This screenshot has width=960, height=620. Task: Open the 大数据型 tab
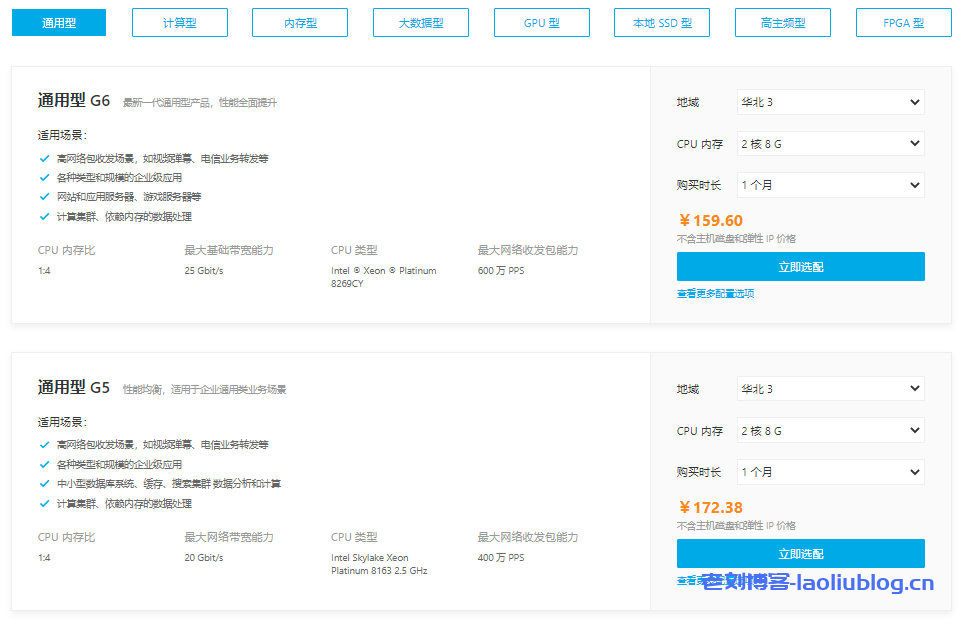[x=421, y=22]
